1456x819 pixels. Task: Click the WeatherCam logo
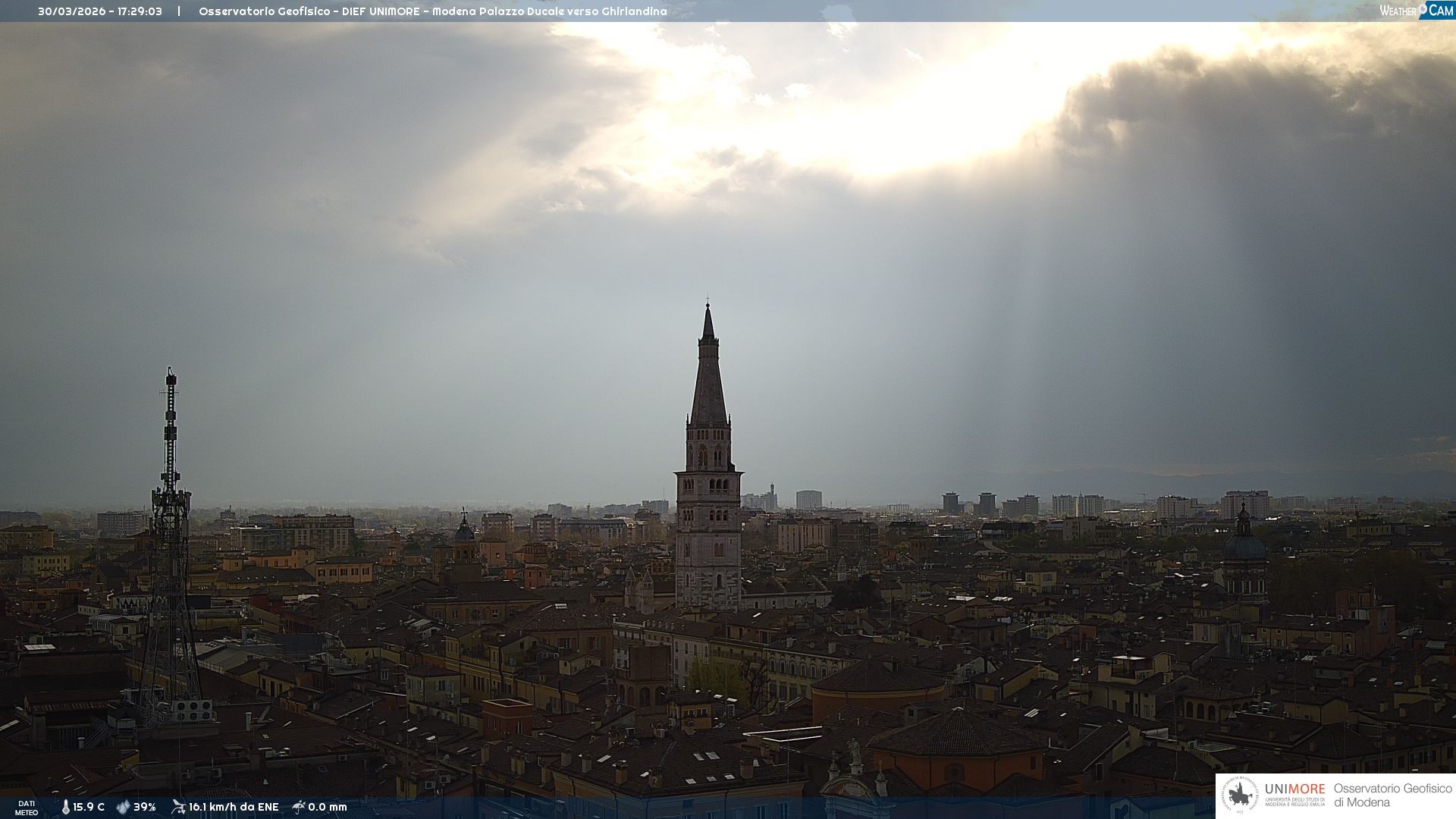pos(1416,11)
